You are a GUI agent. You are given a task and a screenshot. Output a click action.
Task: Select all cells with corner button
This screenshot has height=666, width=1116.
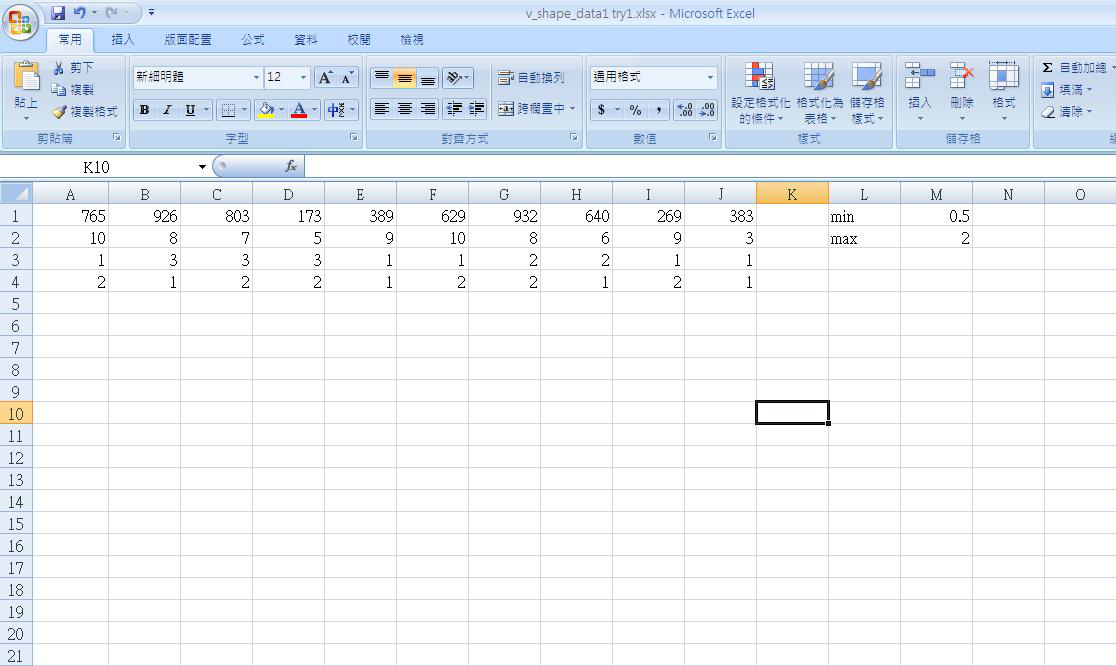coord(16,194)
